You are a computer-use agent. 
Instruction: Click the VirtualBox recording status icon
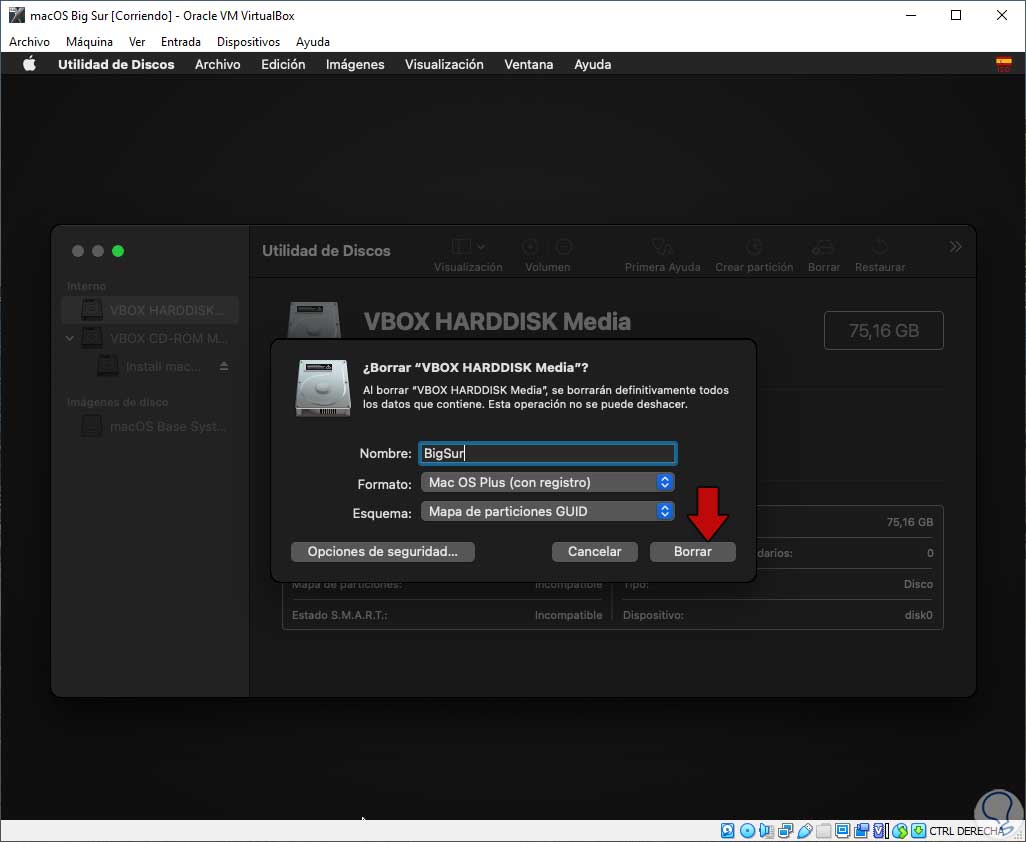coord(862,831)
